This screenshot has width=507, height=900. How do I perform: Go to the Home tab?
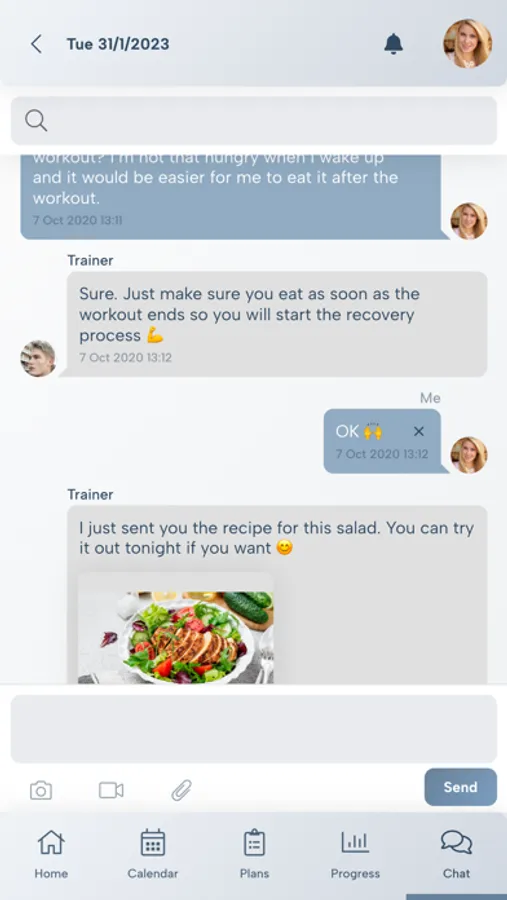coord(51,854)
